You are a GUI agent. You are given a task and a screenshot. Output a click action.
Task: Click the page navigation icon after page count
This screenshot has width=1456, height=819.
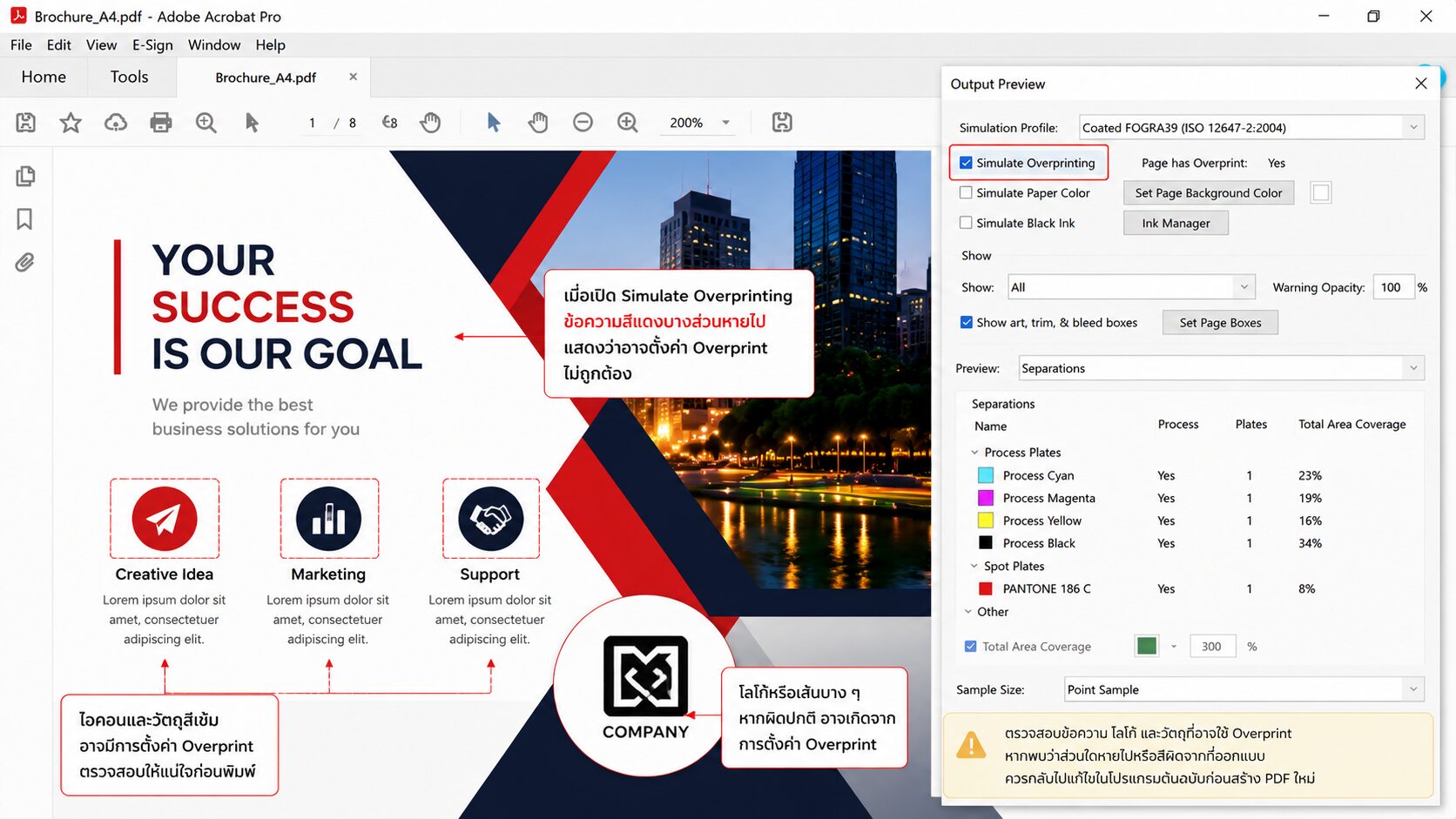[390, 123]
